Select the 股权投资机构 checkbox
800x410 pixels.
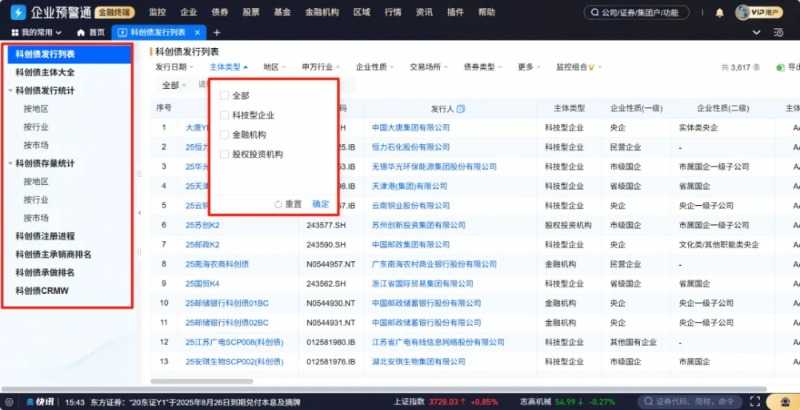pyautogui.click(x=224, y=154)
